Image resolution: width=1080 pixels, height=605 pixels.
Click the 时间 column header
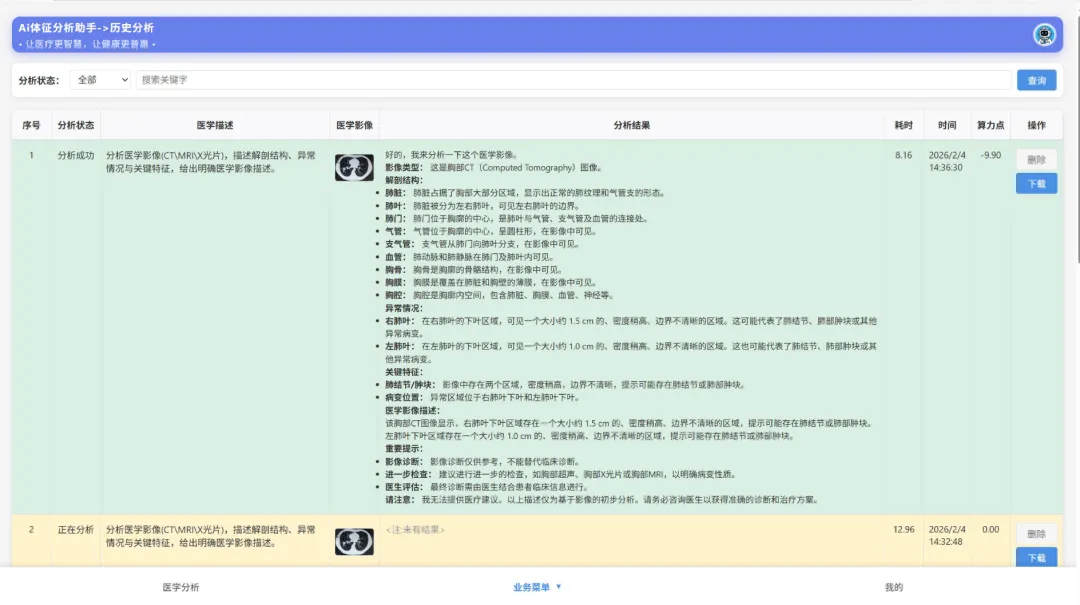click(x=946, y=125)
